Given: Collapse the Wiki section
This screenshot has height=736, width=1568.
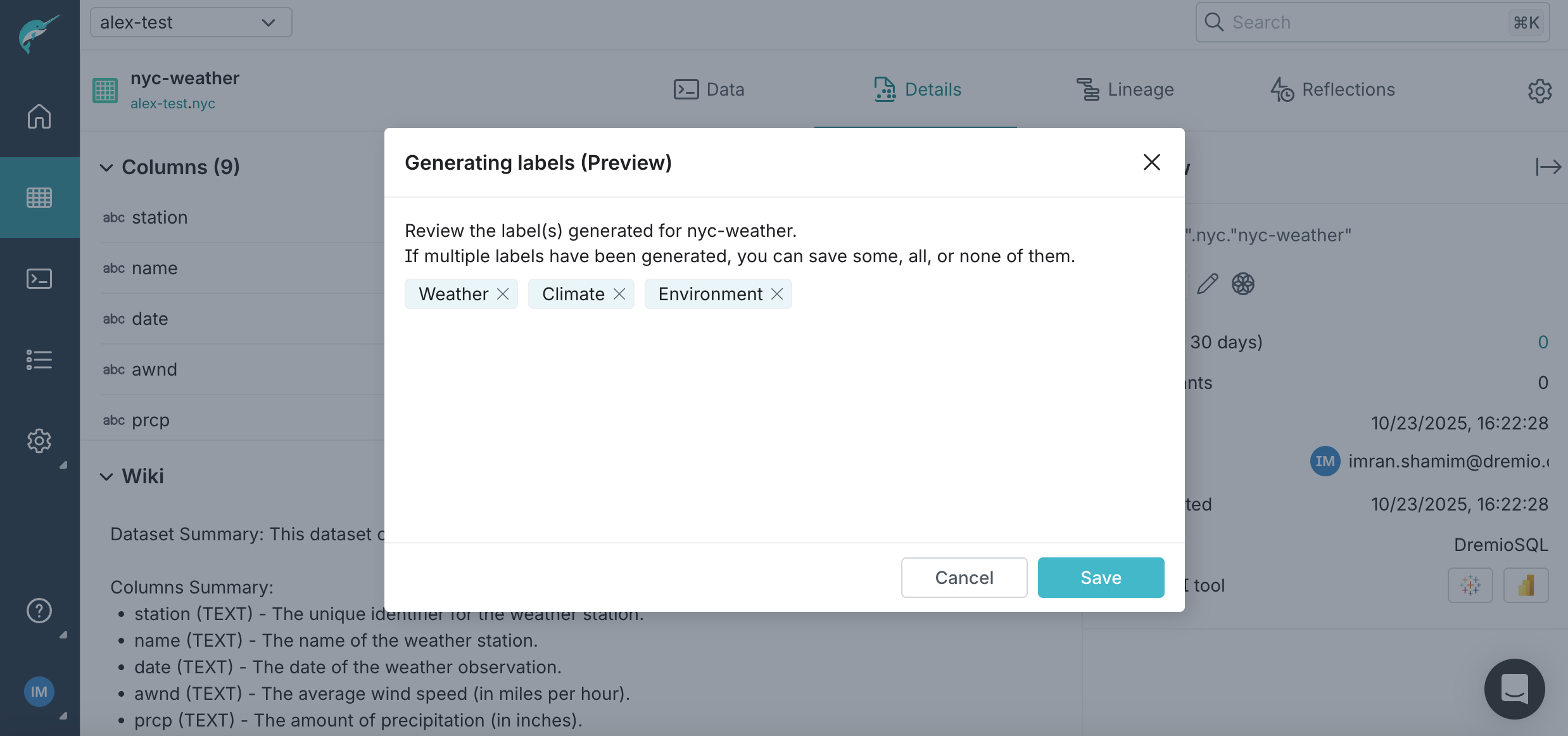Looking at the screenshot, I should 106,476.
